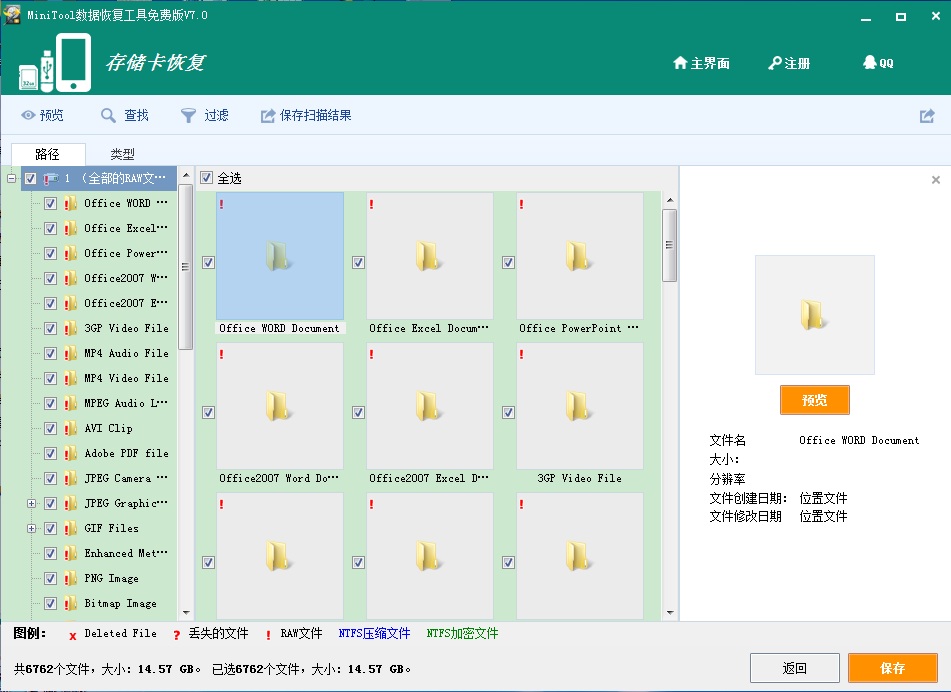
Task: Click NTFS加密文件 legend text
Action: (x=462, y=633)
